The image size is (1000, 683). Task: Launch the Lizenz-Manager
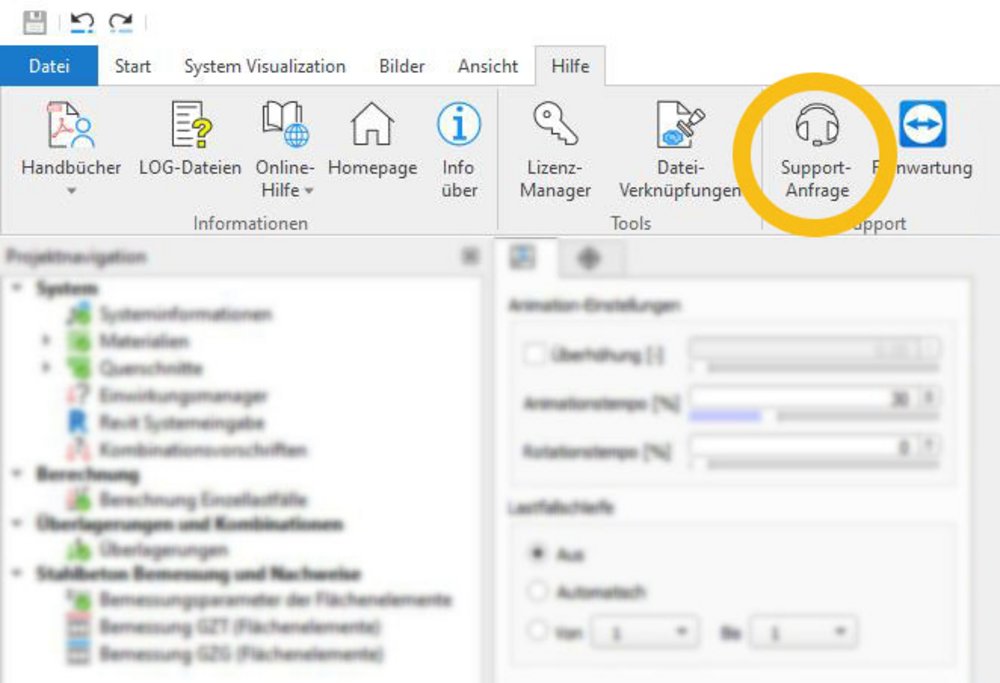555,127
